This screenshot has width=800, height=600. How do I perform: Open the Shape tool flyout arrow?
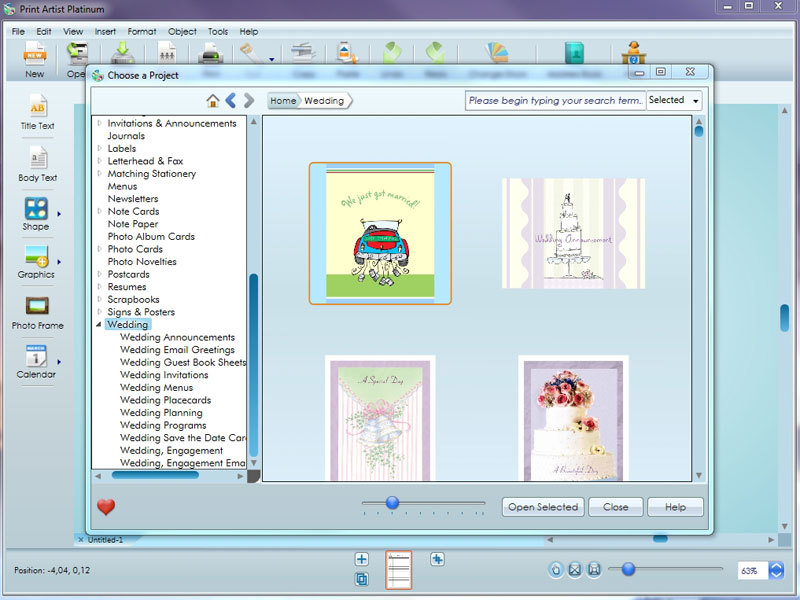59,214
